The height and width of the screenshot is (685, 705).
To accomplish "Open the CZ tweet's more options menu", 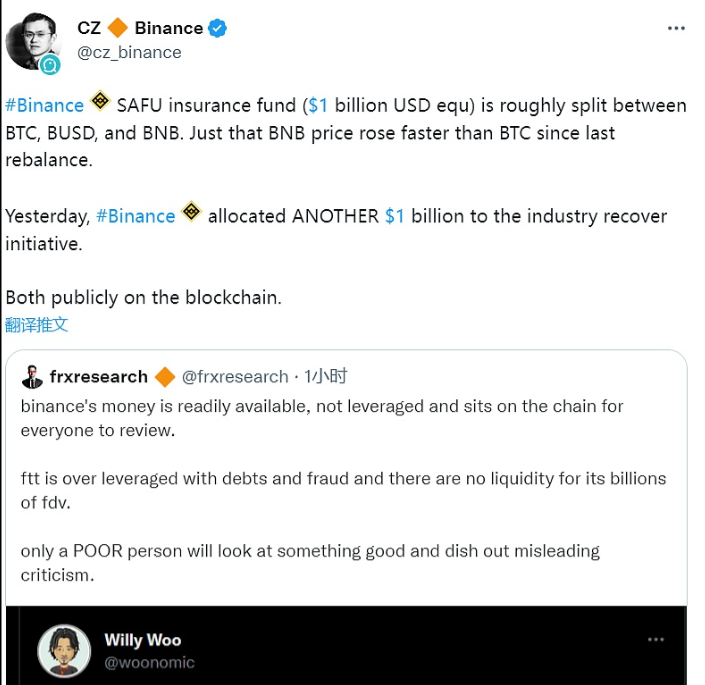I will [676, 28].
